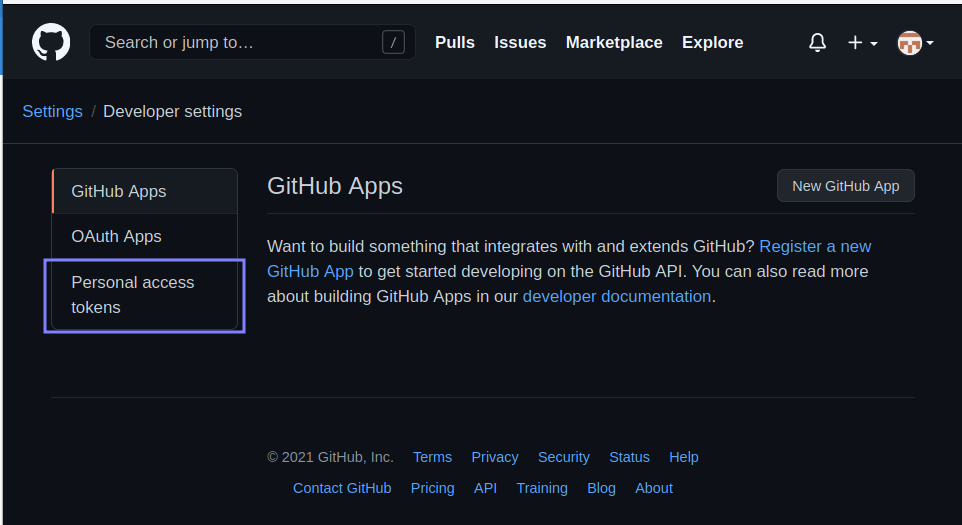This screenshot has width=962, height=525.
Task: Open the user avatar menu
Action: [914, 43]
